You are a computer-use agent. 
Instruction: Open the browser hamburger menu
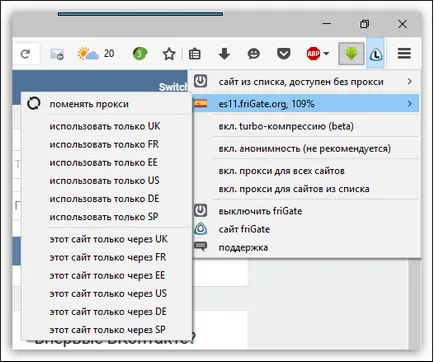click(x=404, y=53)
